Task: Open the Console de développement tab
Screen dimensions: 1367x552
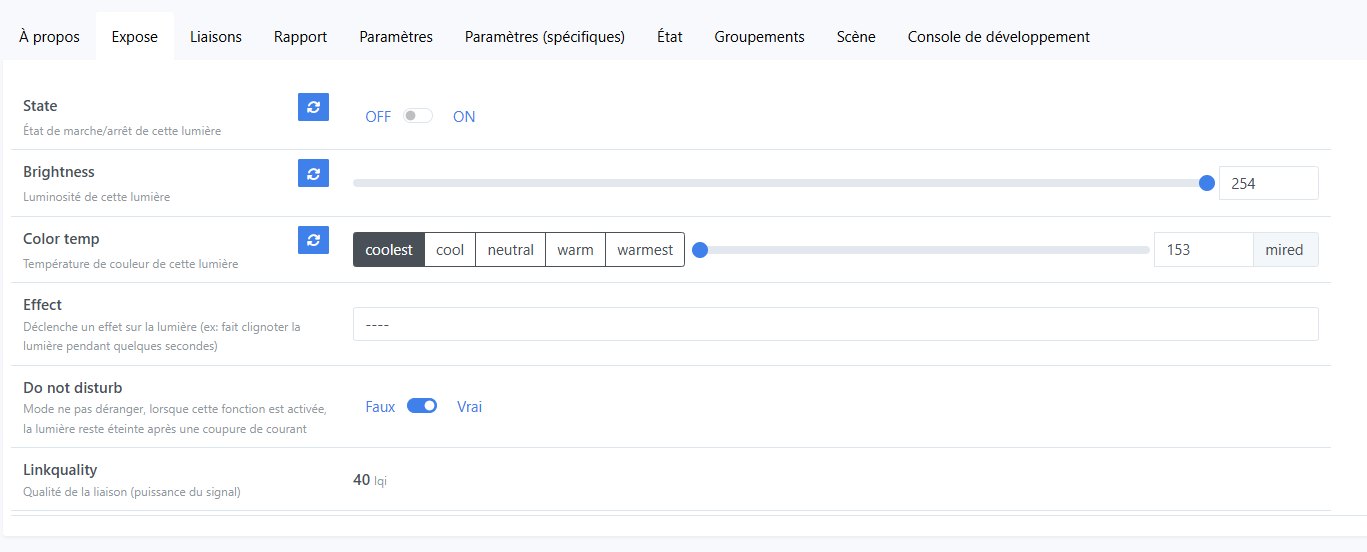Action: pos(999,37)
